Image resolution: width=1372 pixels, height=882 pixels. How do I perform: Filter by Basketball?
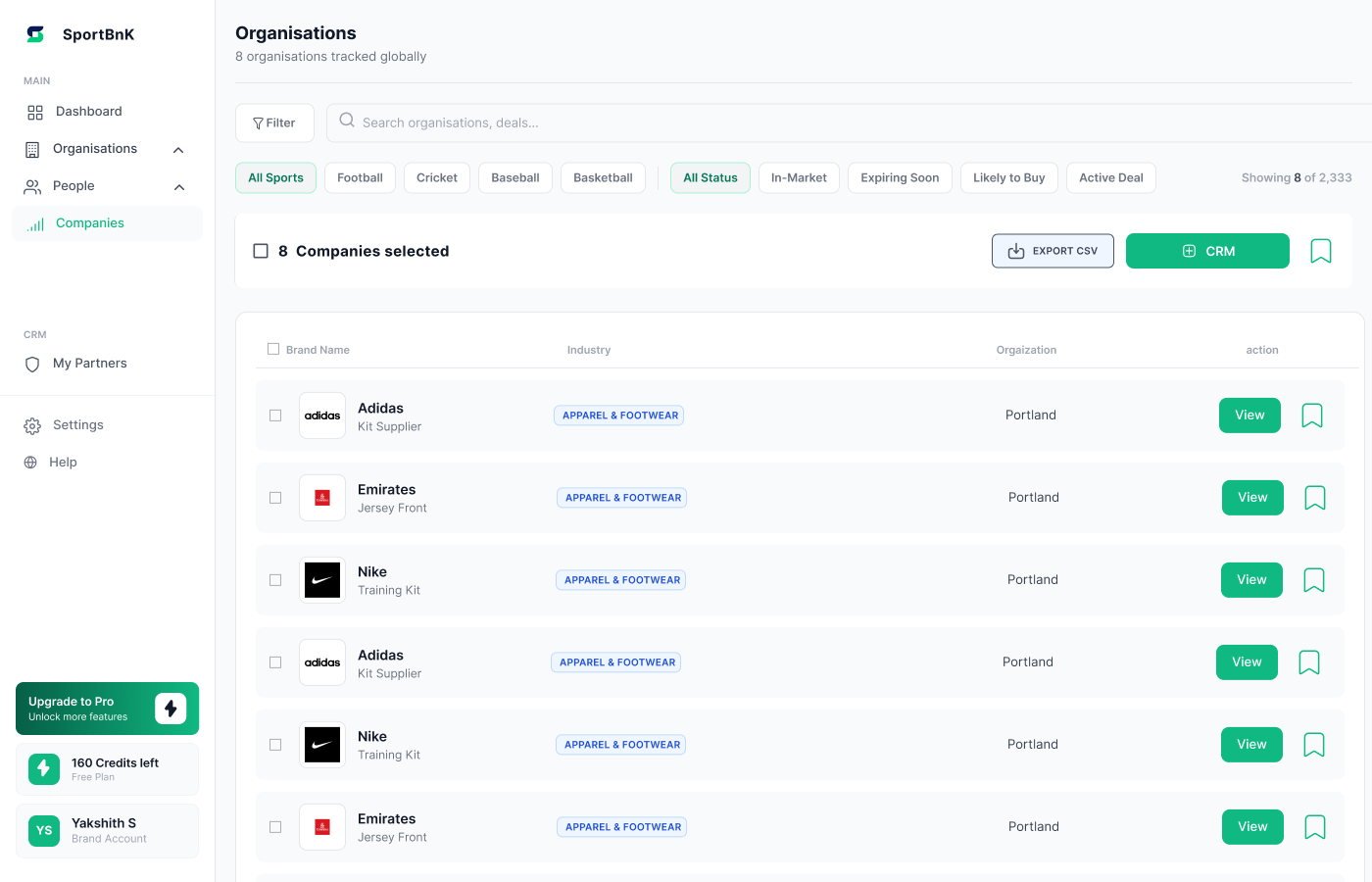(x=603, y=177)
